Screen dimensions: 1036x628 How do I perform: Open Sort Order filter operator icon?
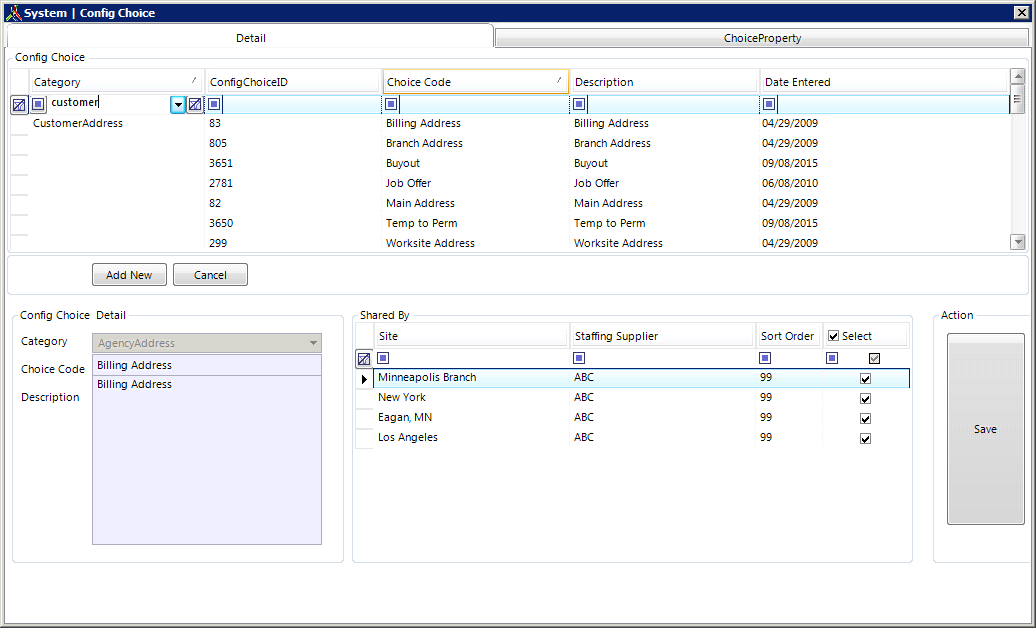coord(765,358)
